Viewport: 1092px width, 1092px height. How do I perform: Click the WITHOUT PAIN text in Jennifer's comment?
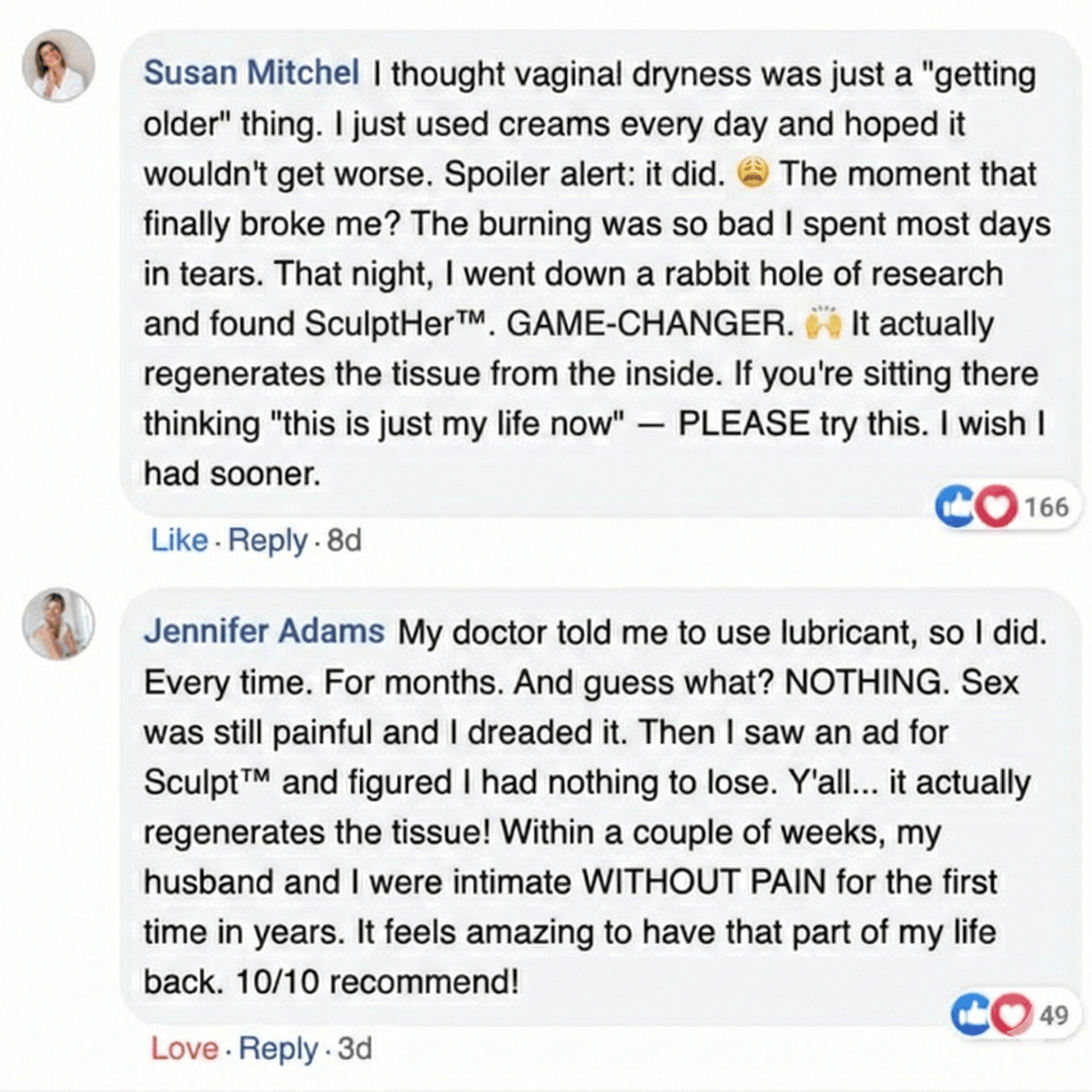[704, 882]
